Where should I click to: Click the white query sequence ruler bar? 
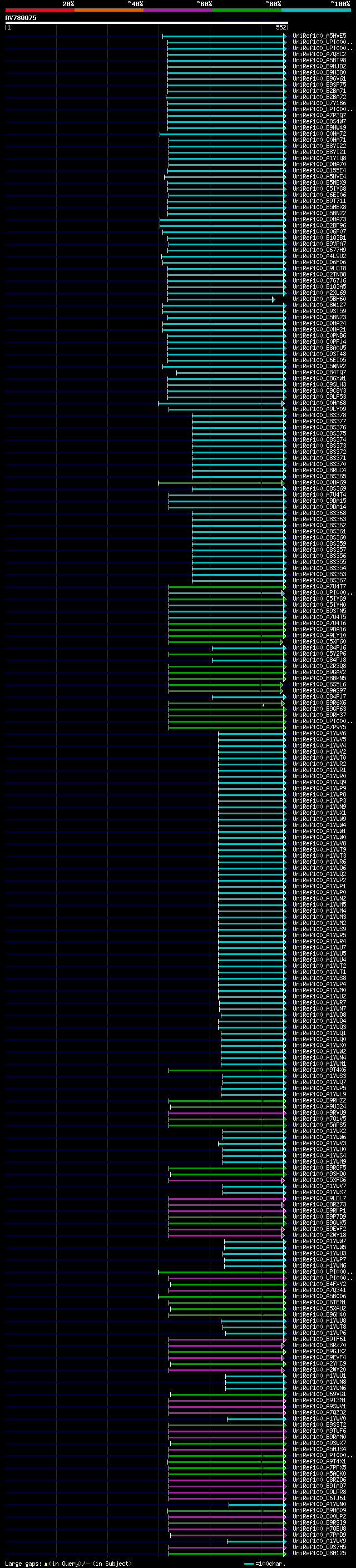(x=146, y=22)
